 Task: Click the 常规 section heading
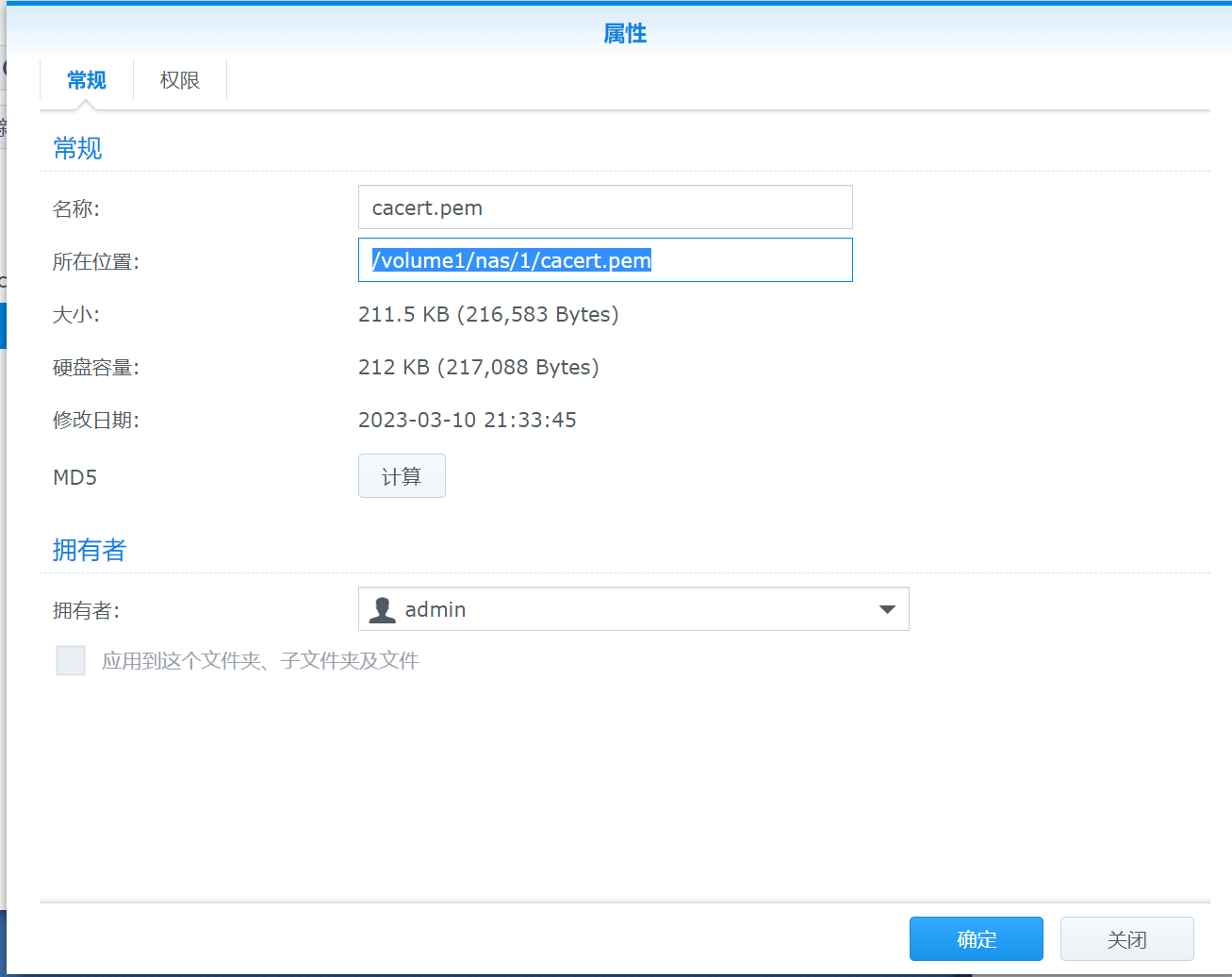pyautogui.click(x=76, y=148)
